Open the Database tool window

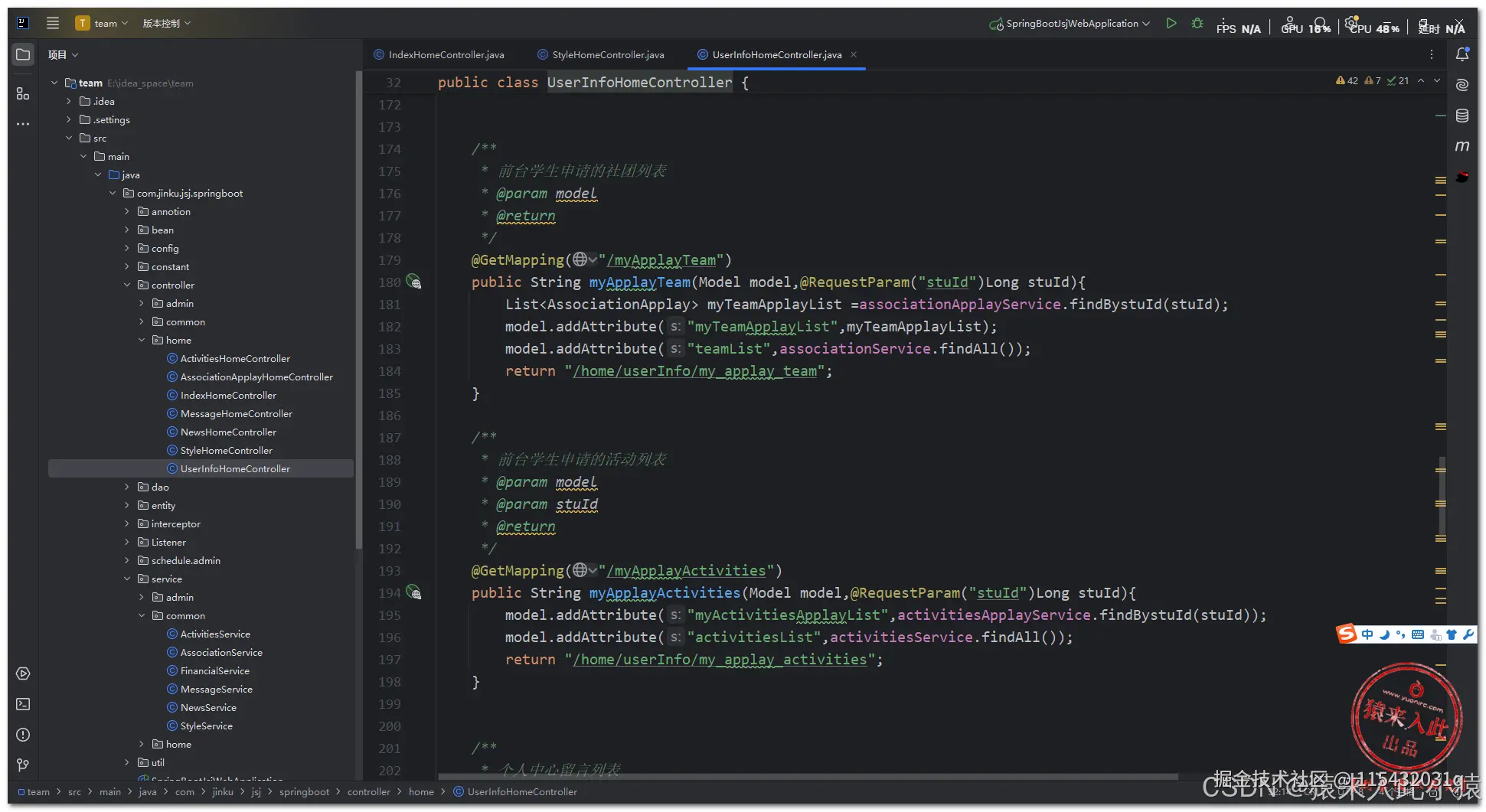click(x=1462, y=116)
